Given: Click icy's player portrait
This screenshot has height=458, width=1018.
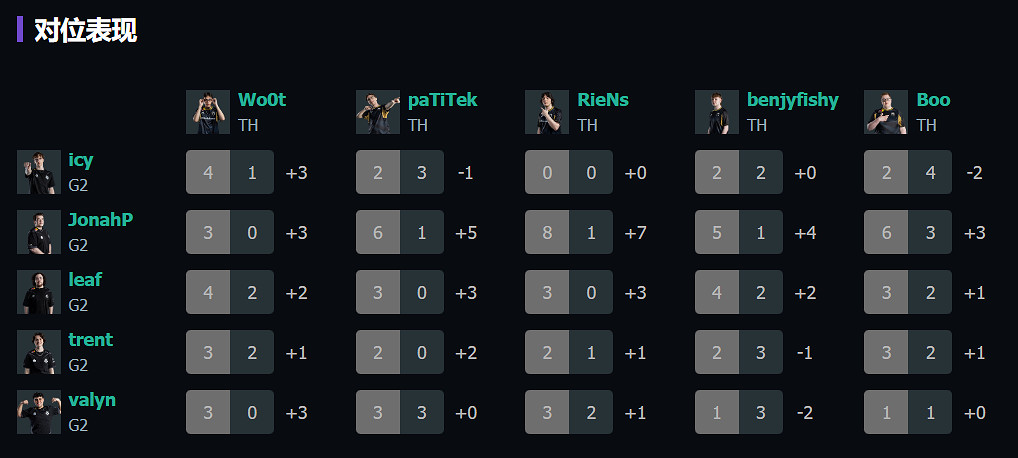Looking at the screenshot, I should pos(39,172).
